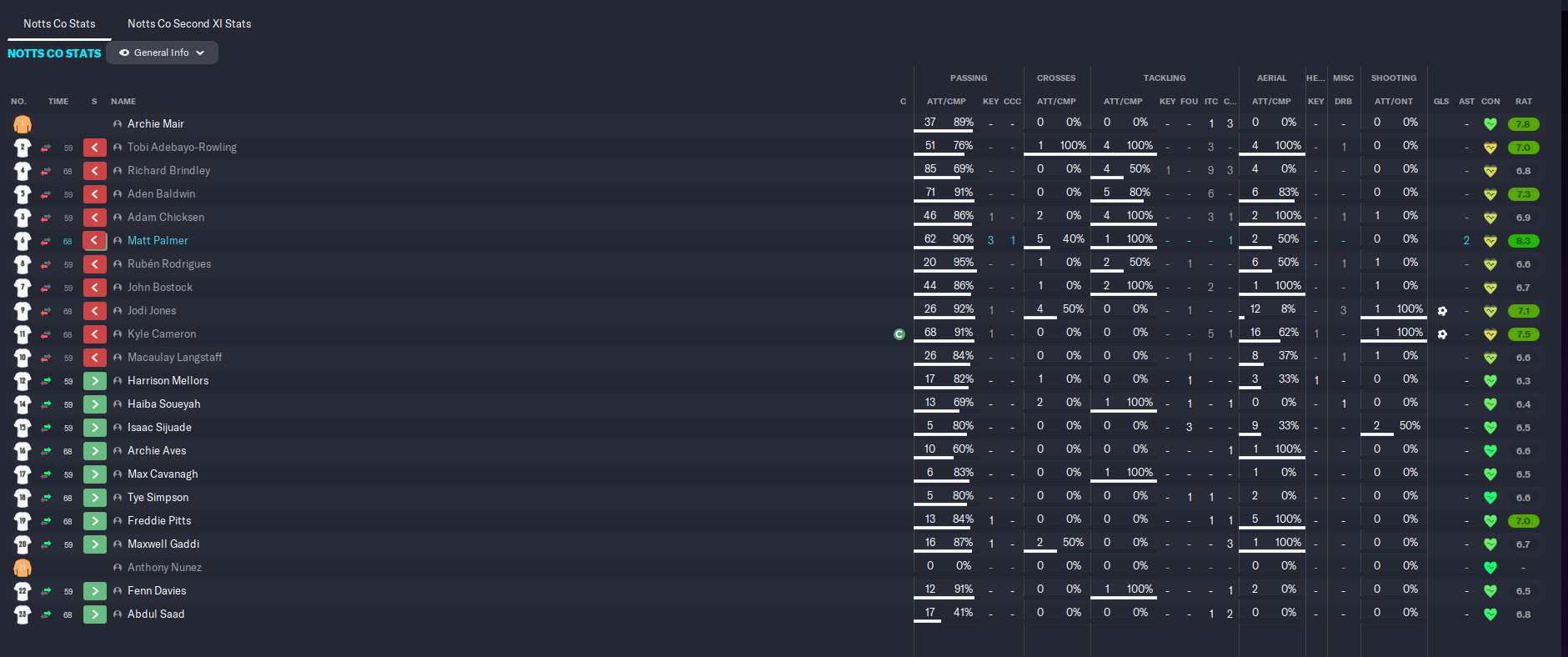Click the goal ball icon on Jodi Jones's row

point(1442,311)
